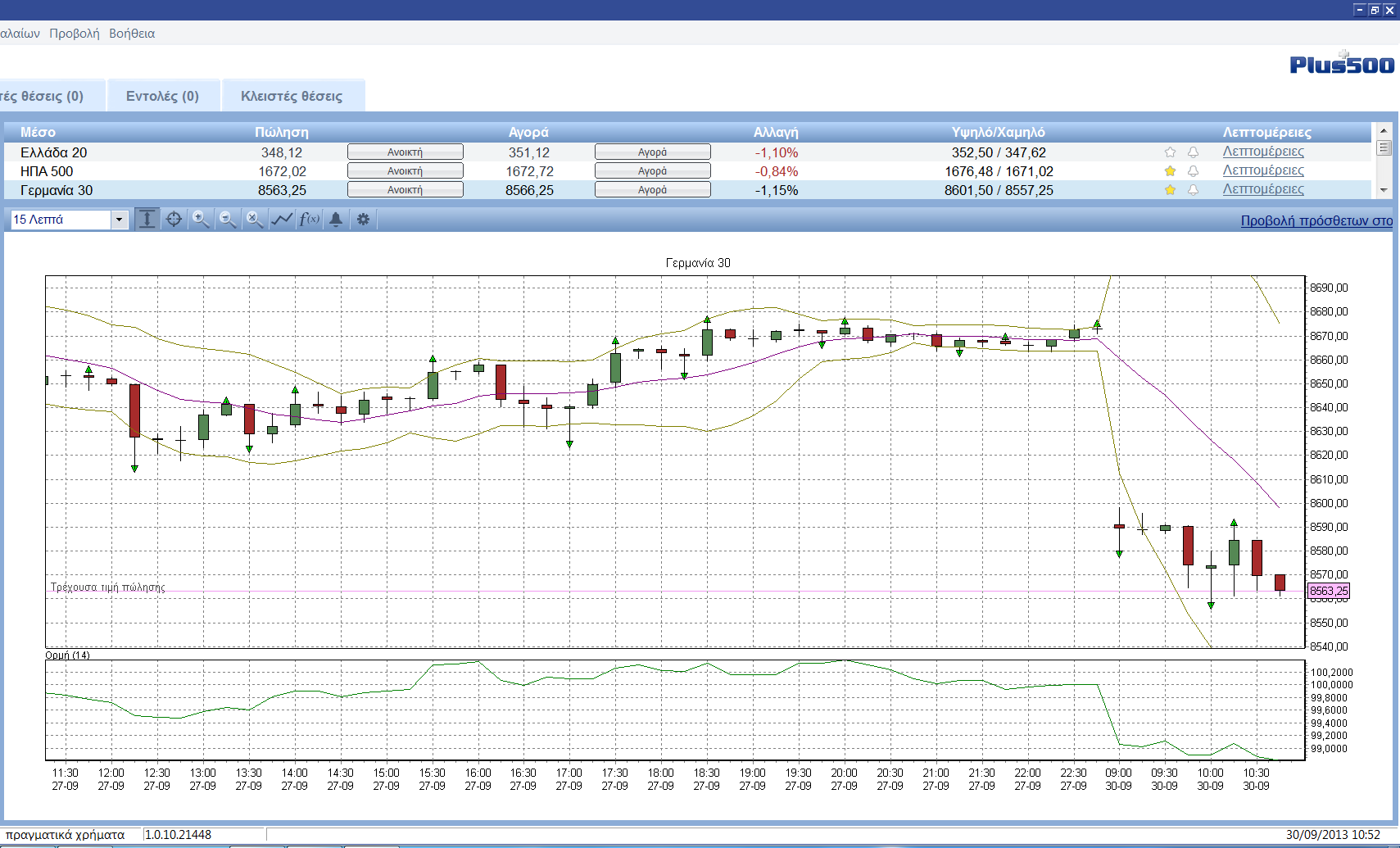The height and width of the screenshot is (848, 1400).
Task: Toggle favorite star for Ελλάδα 20
Action: [x=1170, y=152]
